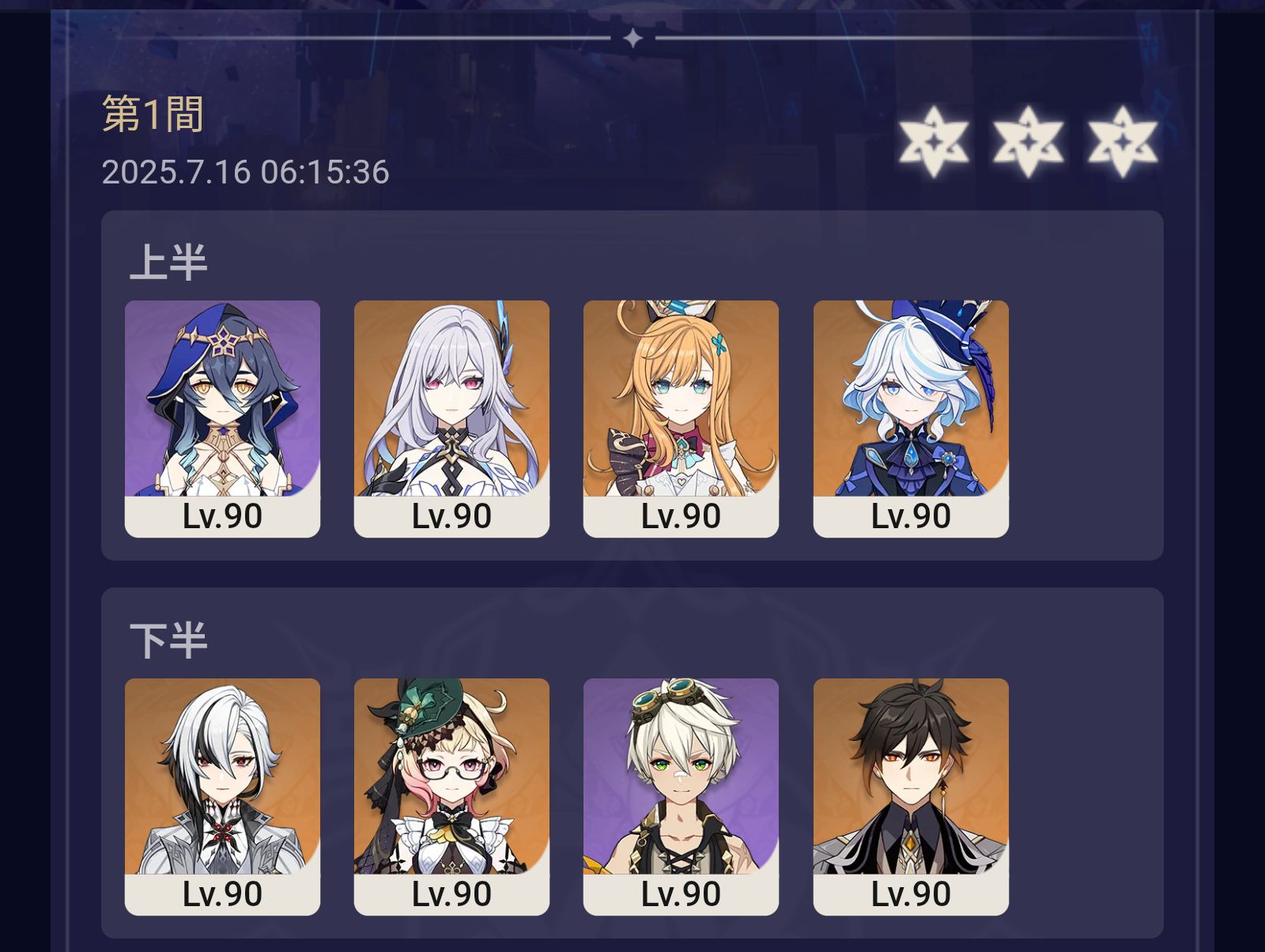
Task: Click the diamond ornament on top divider
Action: (x=632, y=37)
